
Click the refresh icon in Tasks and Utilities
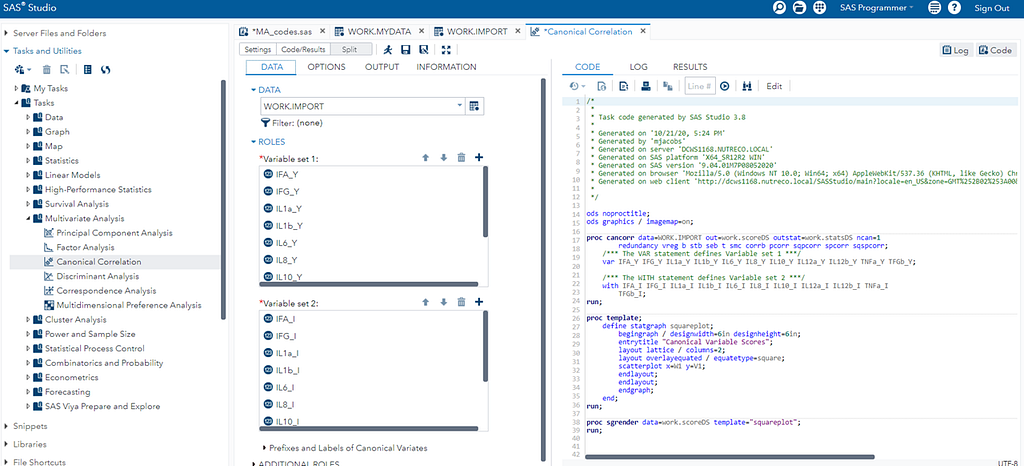coord(105,69)
